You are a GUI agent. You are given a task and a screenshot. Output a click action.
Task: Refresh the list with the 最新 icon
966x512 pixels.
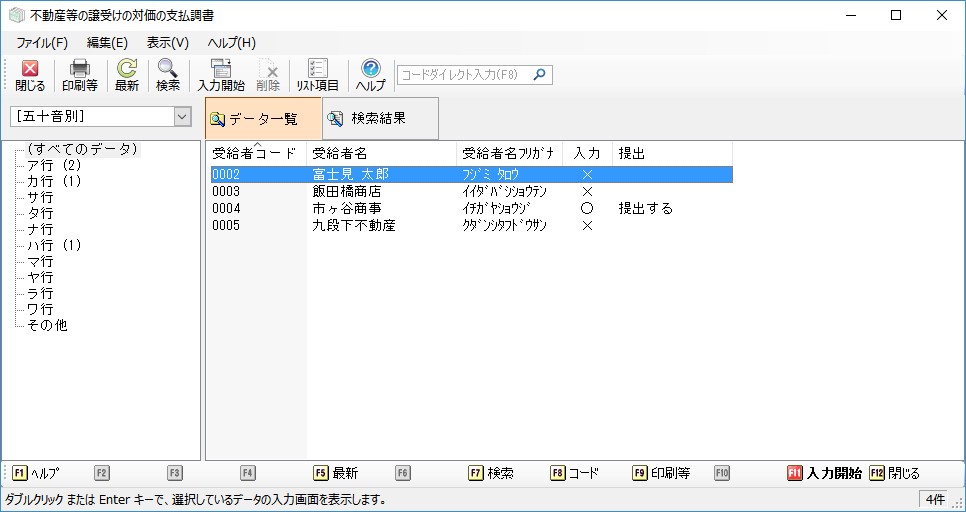(127, 75)
